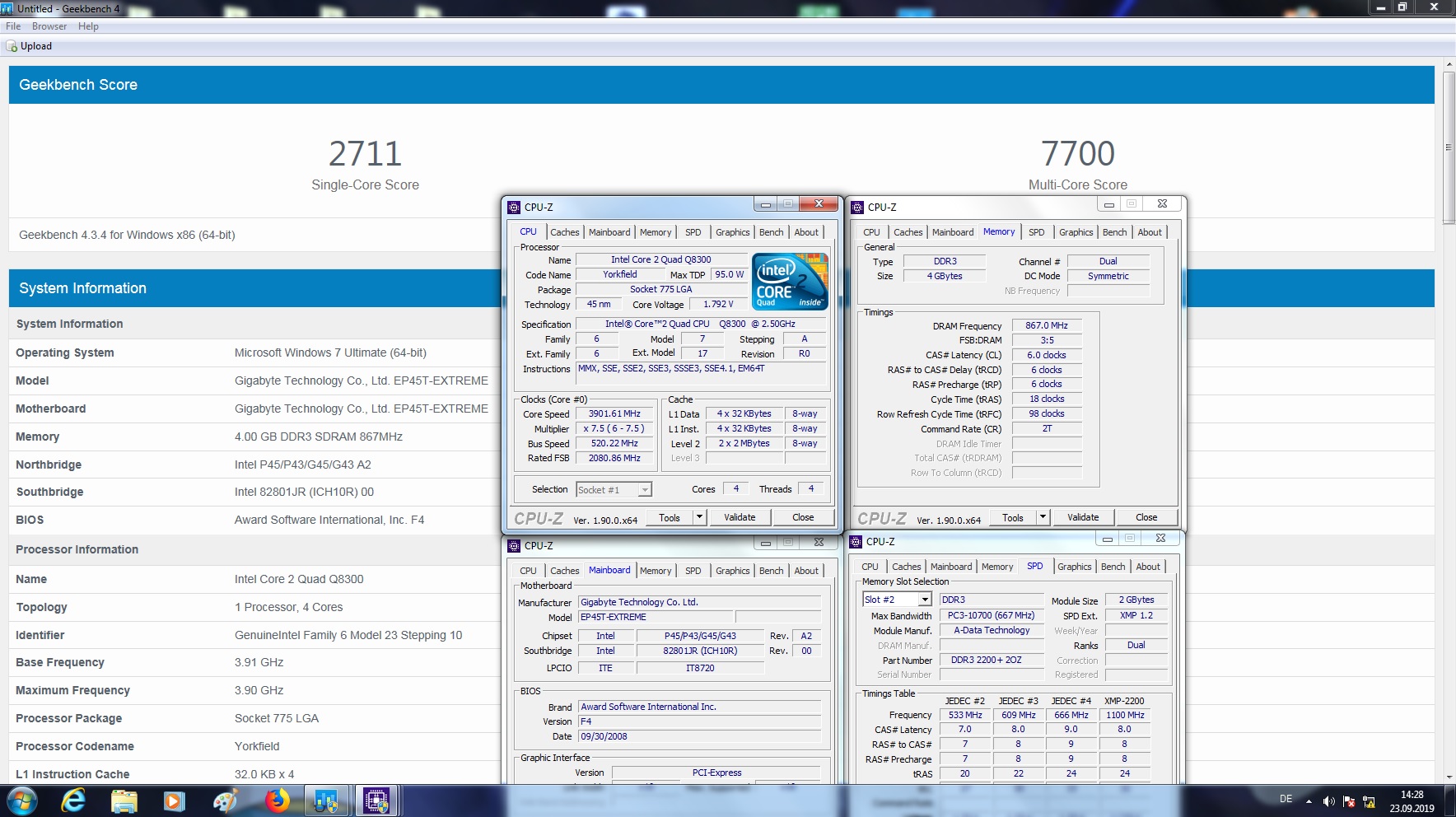Click the Intel Core 2 Quad logo
Image resolution: width=1456 pixels, height=817 pixels.
point(790,282)
